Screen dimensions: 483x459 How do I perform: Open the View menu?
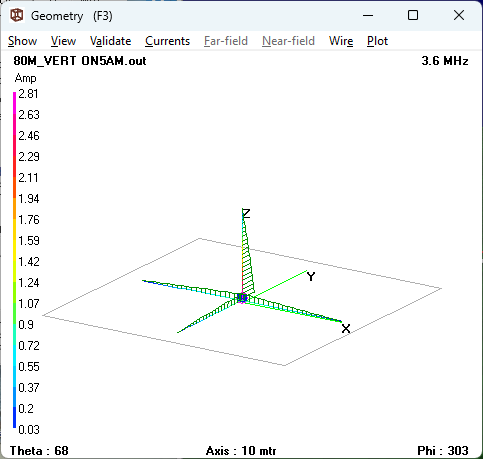point(63,41)
